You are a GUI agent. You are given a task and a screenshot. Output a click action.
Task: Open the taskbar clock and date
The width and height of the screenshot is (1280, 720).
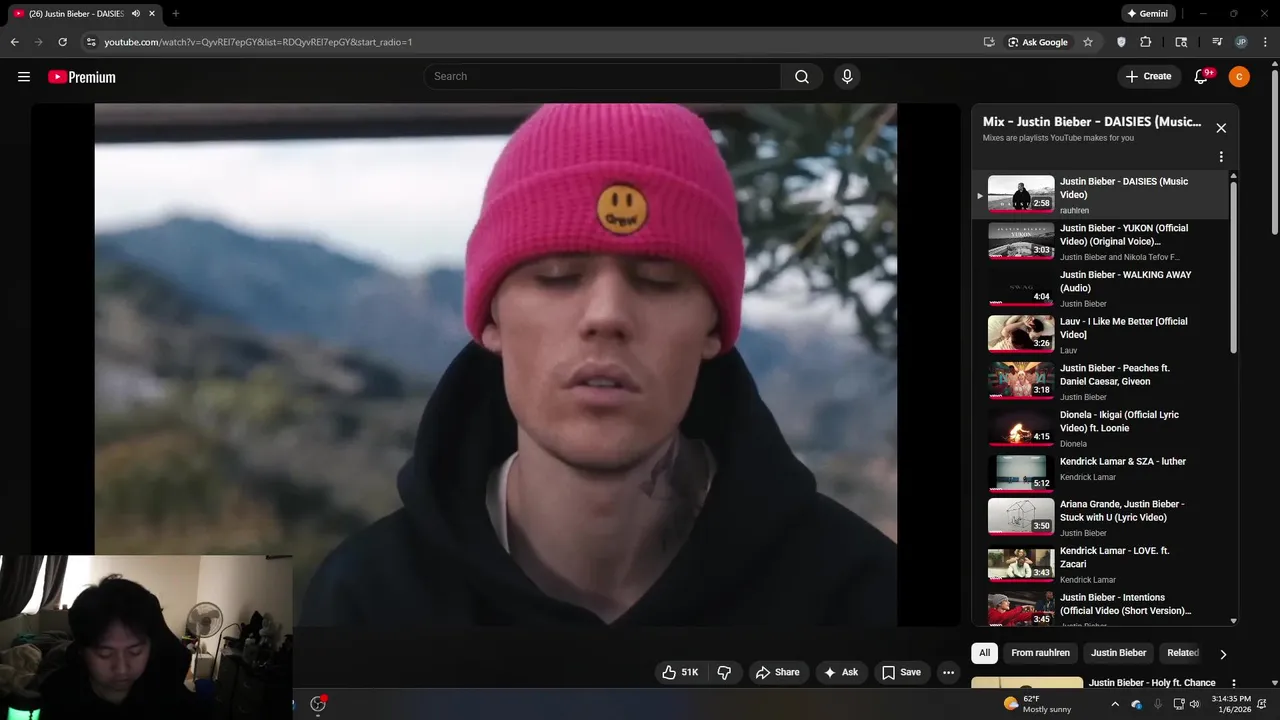1231,704
